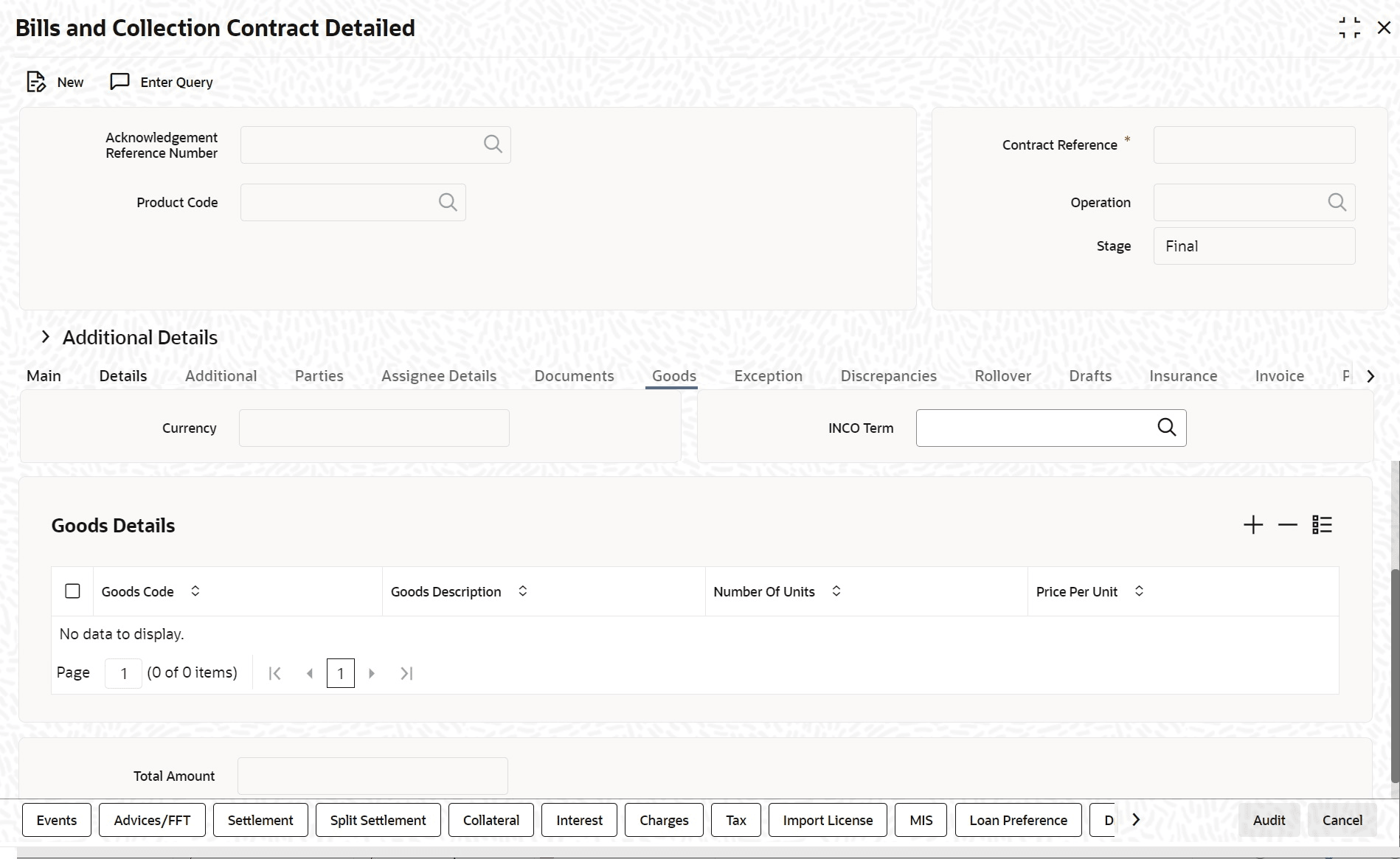1400x859 pixels.
Task: Open Acknowledgement Reference Number search lookup
Action: tap(493, 145)
